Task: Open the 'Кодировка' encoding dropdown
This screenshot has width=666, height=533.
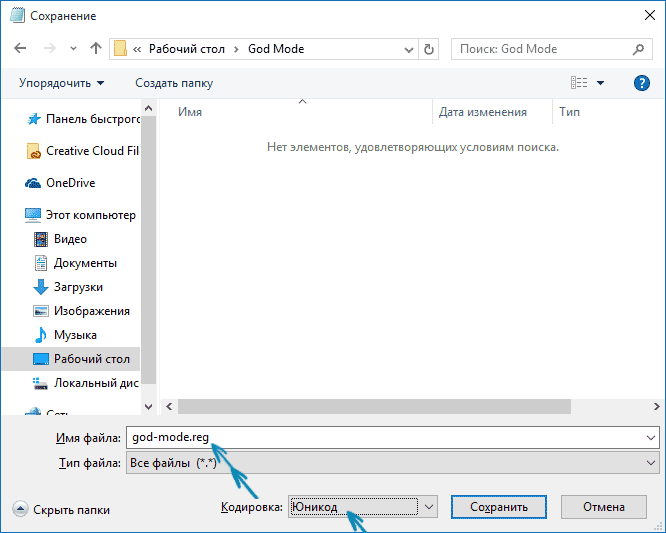Action: [x=363, y=507]
